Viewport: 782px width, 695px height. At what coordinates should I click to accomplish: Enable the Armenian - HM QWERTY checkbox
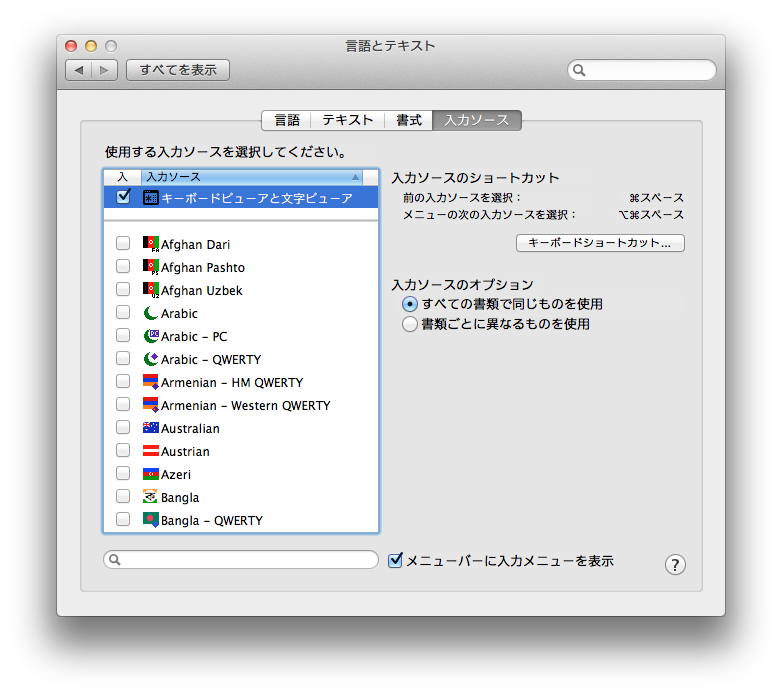pos(123,381)
